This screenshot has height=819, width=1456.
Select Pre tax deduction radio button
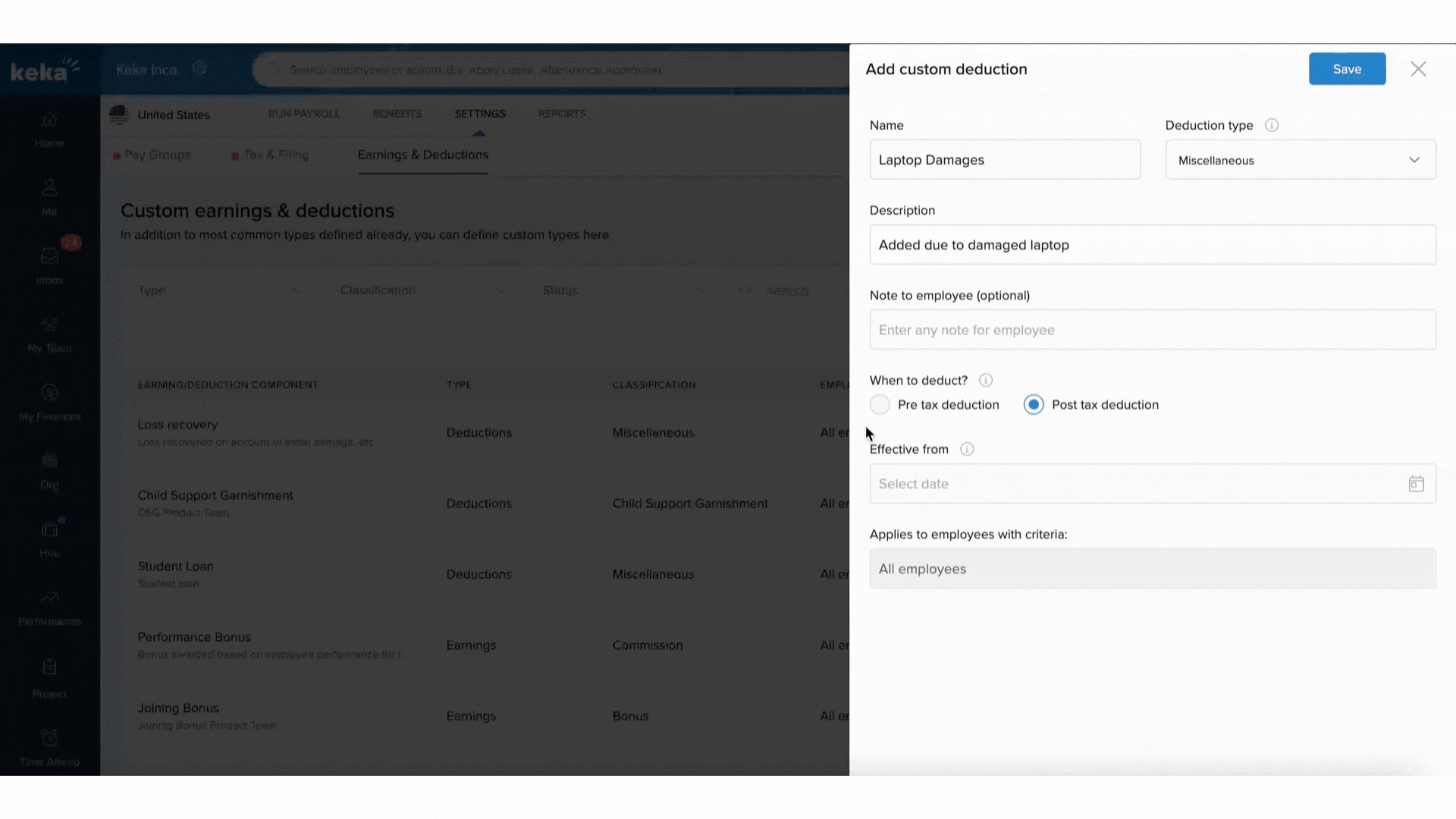pos(880,404)
